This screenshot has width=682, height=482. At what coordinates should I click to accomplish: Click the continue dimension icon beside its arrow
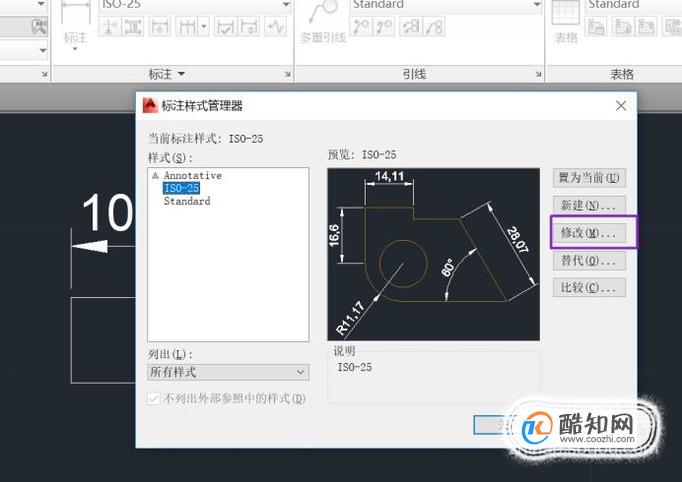(x=187, y=27)
